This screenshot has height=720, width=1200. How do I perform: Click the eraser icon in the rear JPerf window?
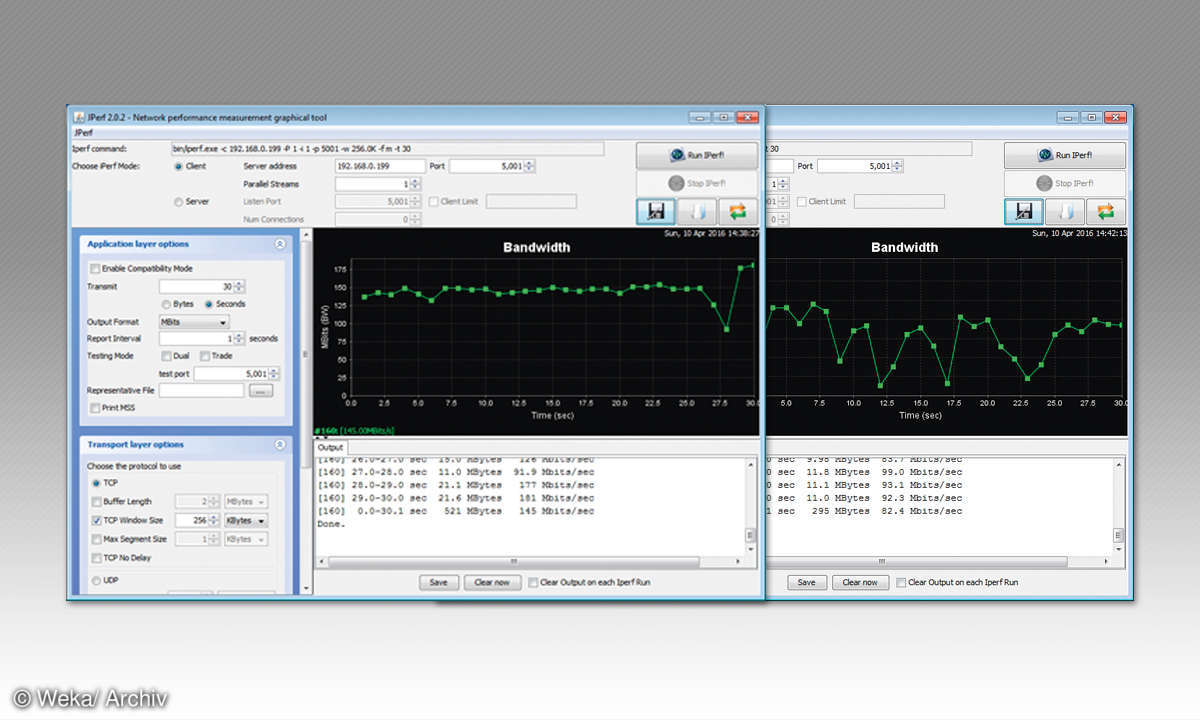tap(1065, 212)
